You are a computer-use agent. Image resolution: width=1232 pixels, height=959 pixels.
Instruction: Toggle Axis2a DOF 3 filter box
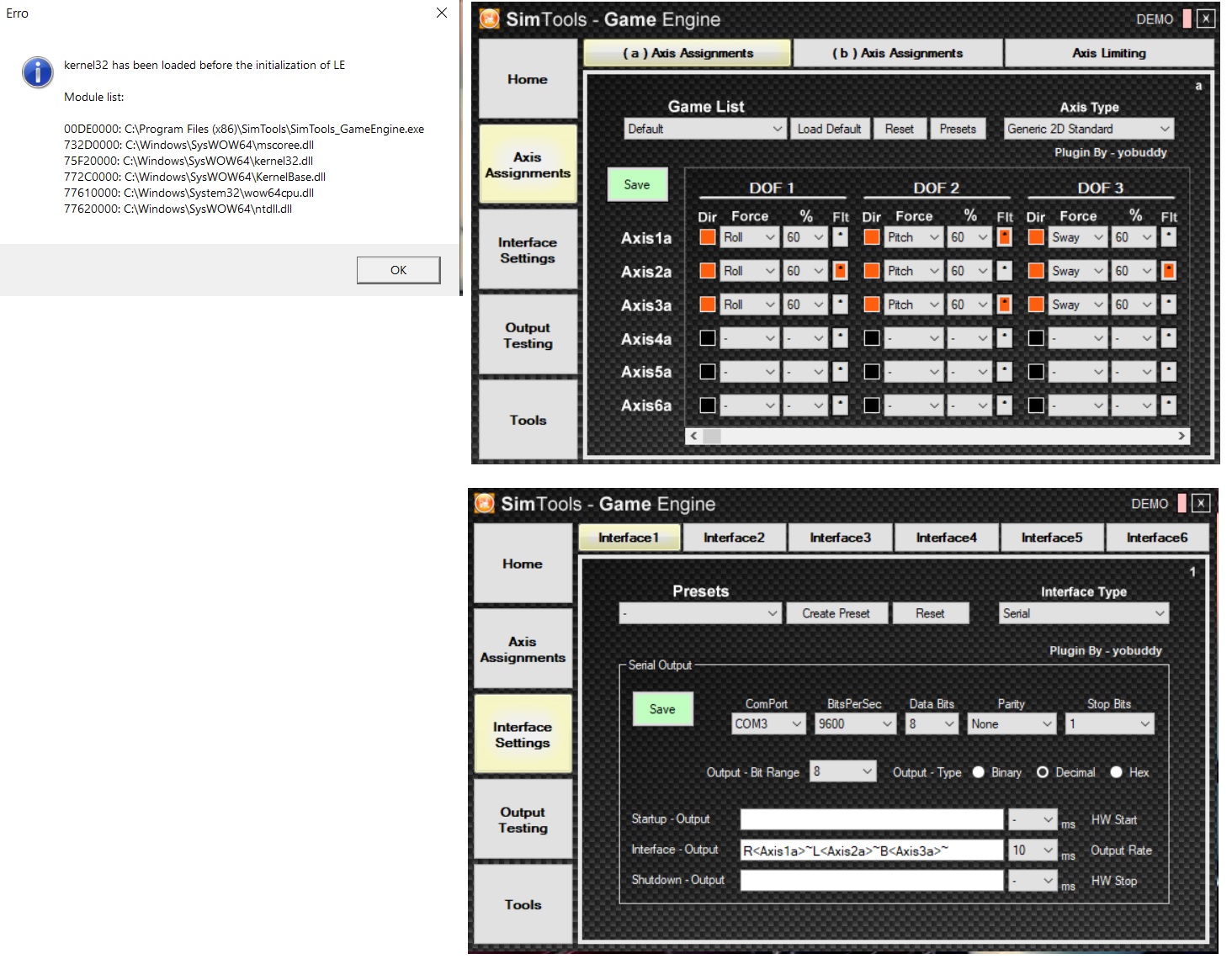coord(1168,271)
